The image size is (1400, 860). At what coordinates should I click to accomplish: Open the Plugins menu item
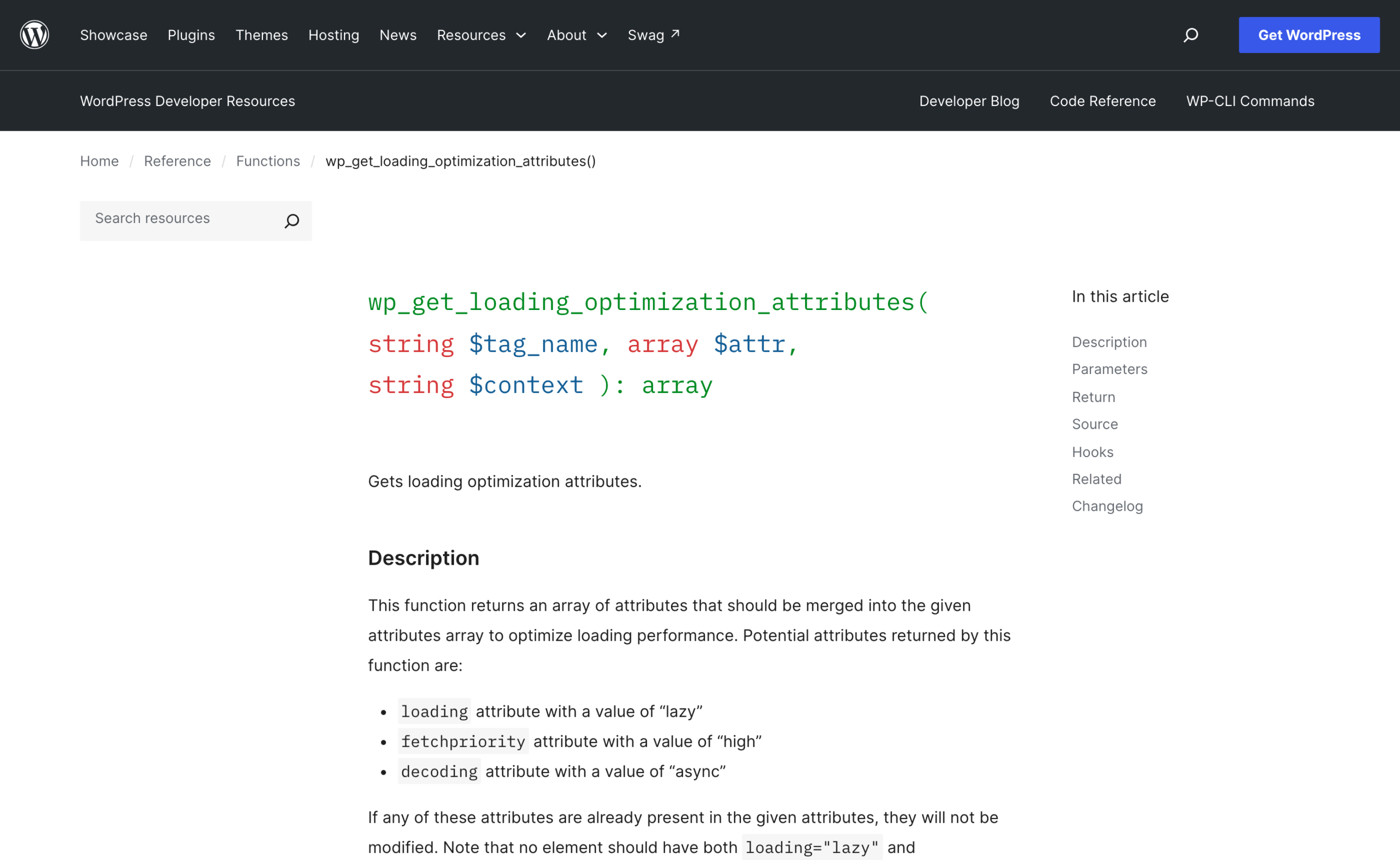click(x=191, y=36)
